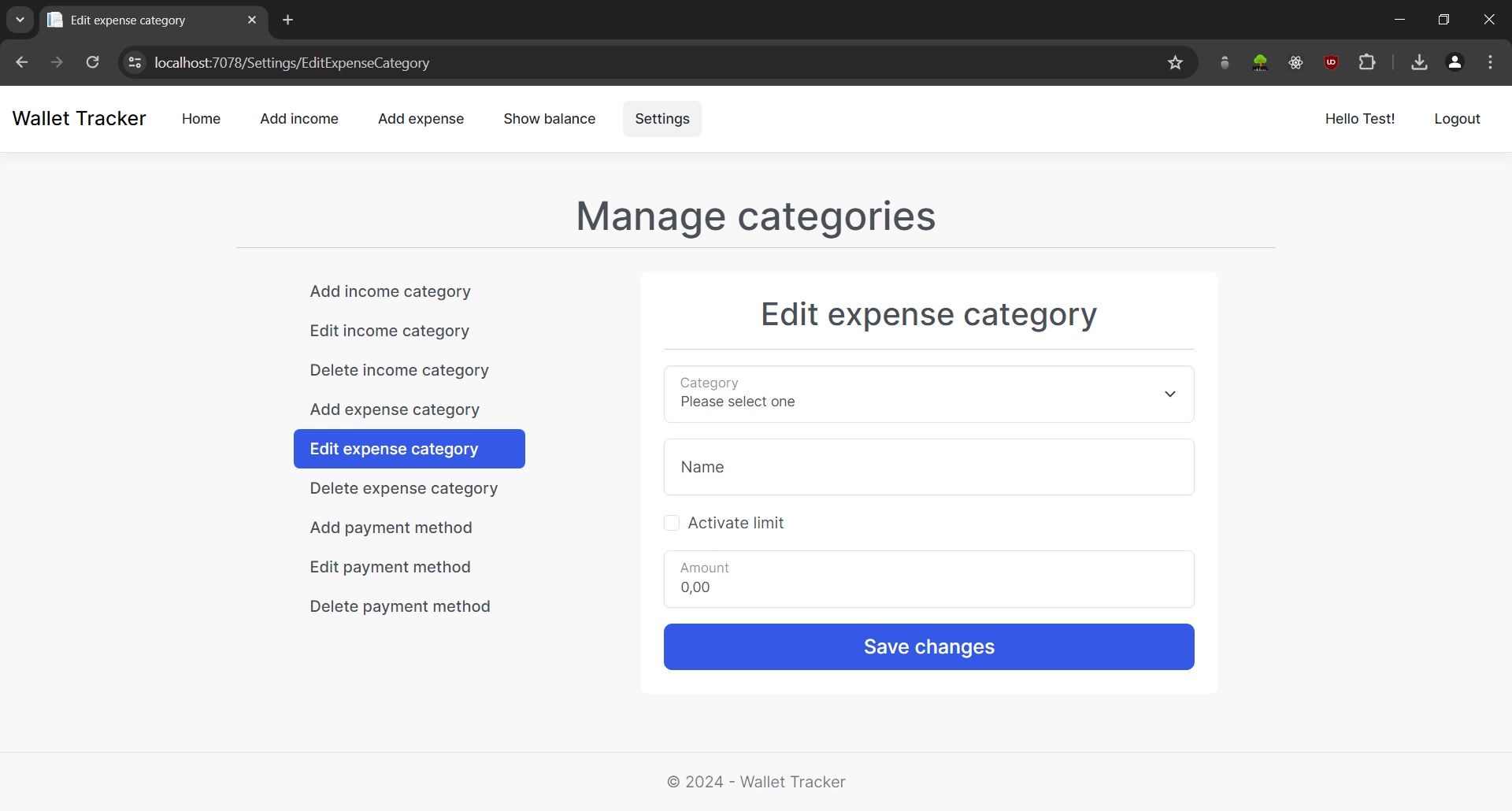Image resolution: width=1512 pixels, height=811 pixels.
Task: Go to Show balance page
Action: point(549,119)
